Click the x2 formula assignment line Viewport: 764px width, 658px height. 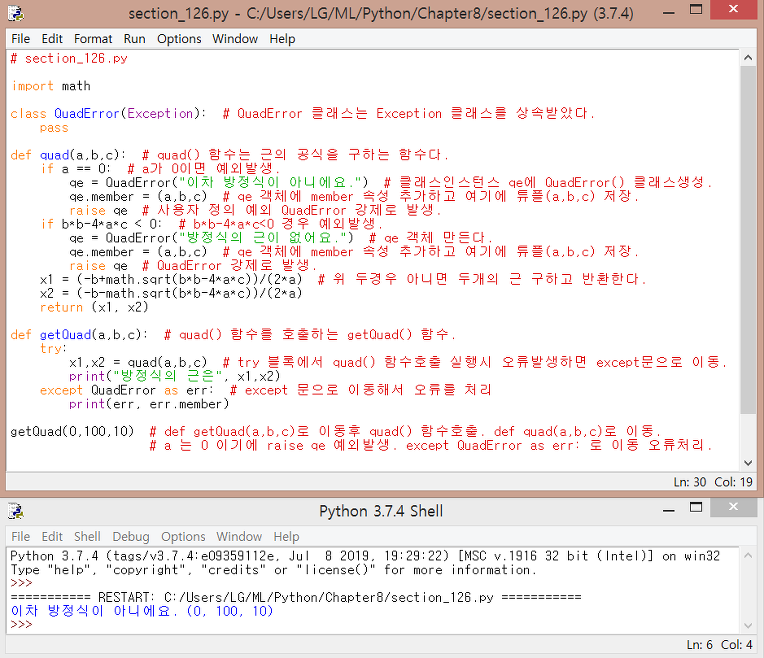(171, 293)
